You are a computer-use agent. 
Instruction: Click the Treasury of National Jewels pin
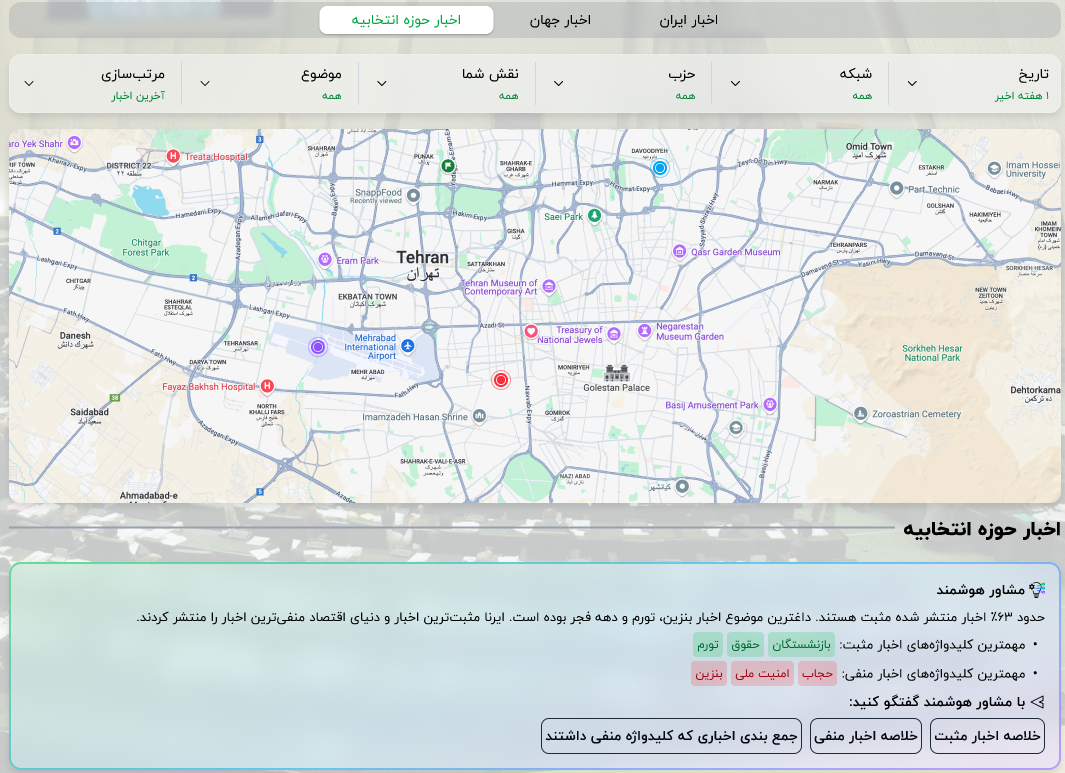531,331
